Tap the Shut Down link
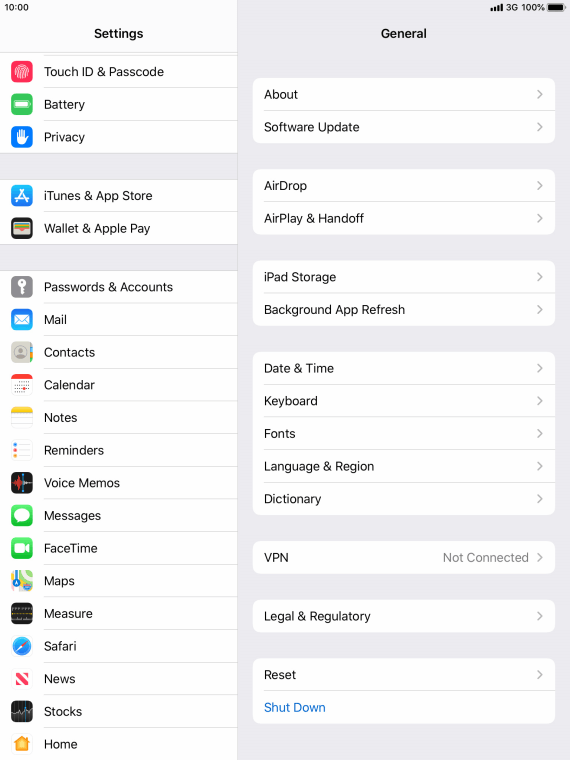Screen dimensions: 570x760 coord(295,708)
